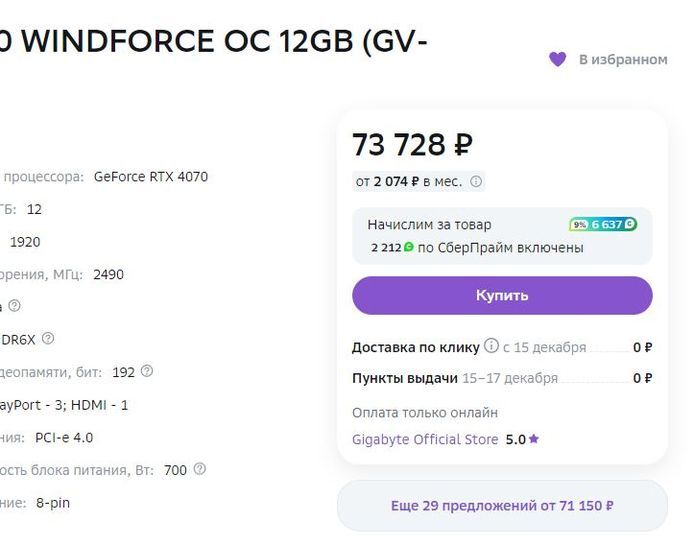This screenshot has height=545, width=694.
Task: Click the help icon above the DR6X row
Action: (x=14, y=306)
